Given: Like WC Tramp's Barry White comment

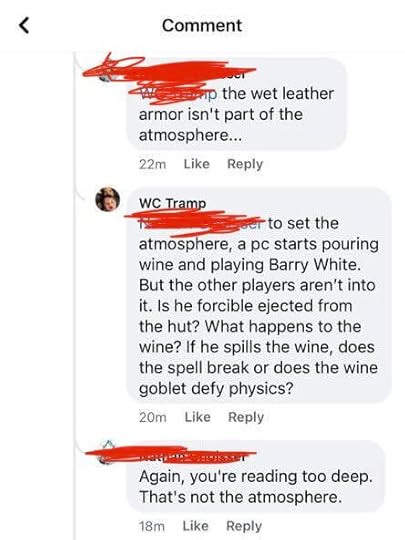Looking at the screenshot, I should (198, 417).
